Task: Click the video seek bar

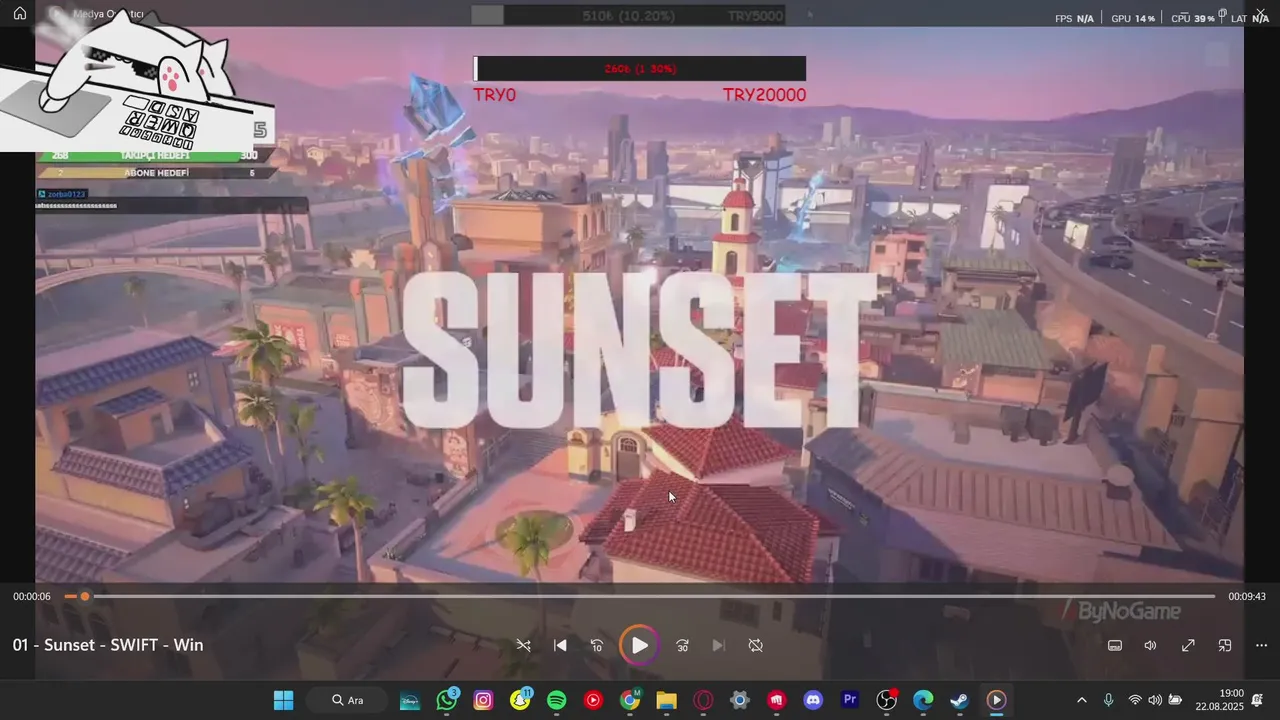Action: [x=640, y=596]
